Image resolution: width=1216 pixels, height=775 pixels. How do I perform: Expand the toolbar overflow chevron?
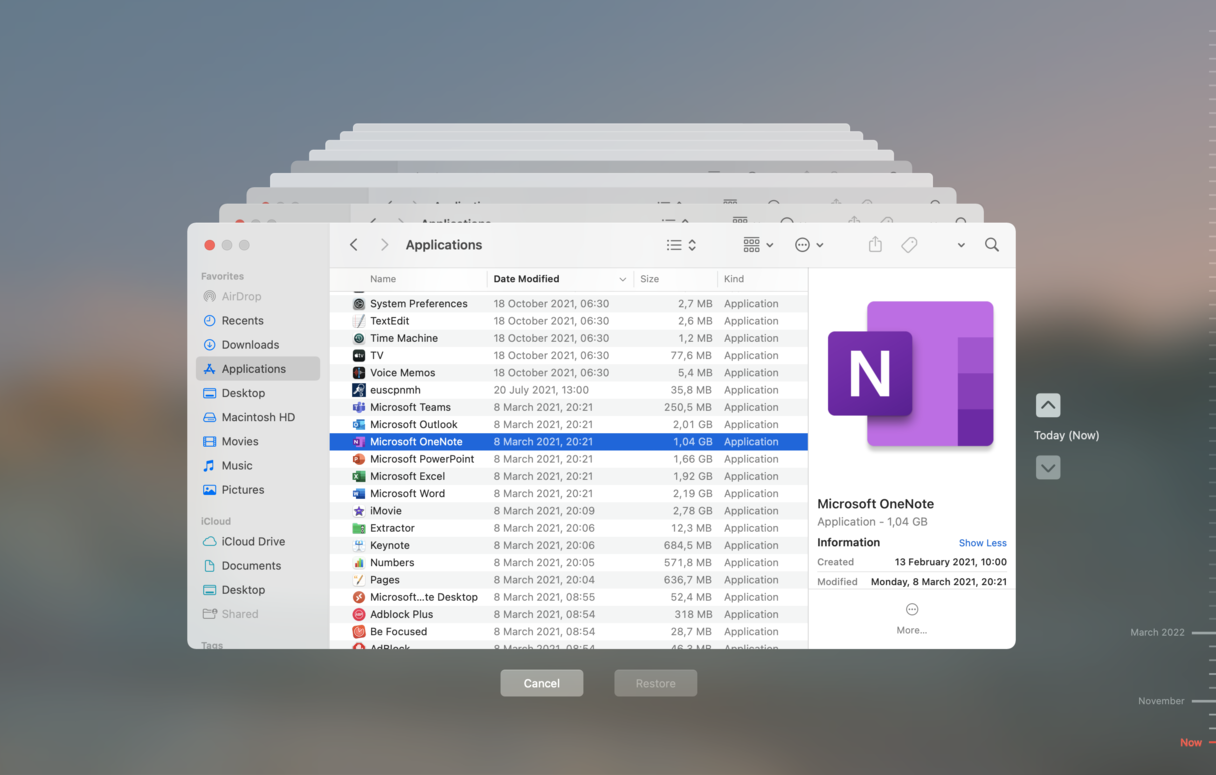click(960, 245)
